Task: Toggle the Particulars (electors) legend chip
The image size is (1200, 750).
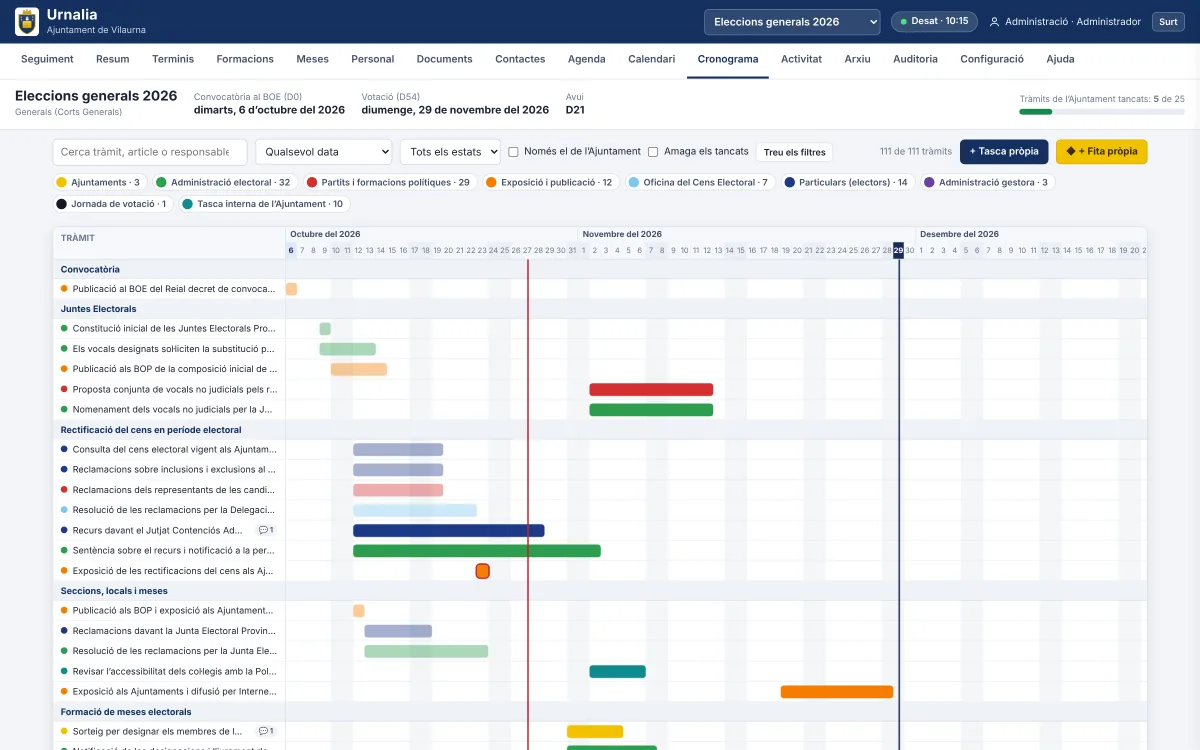Action: pos(846,182)
